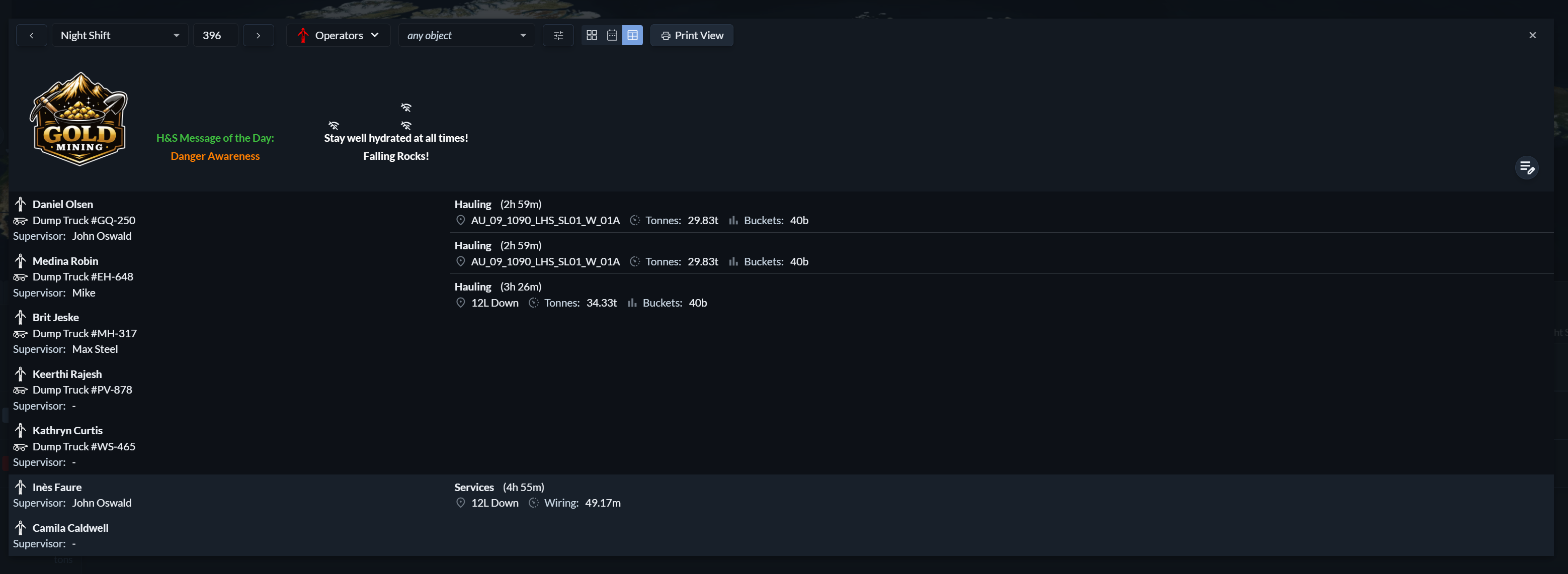Switch to grid card view
Screen dimensions: 1568x574
click(x=592, y=35)
